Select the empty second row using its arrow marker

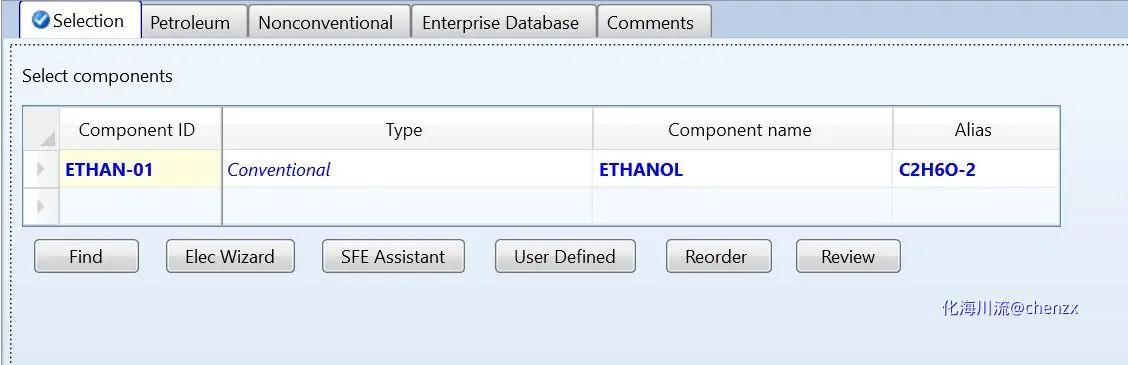point(41,207)
